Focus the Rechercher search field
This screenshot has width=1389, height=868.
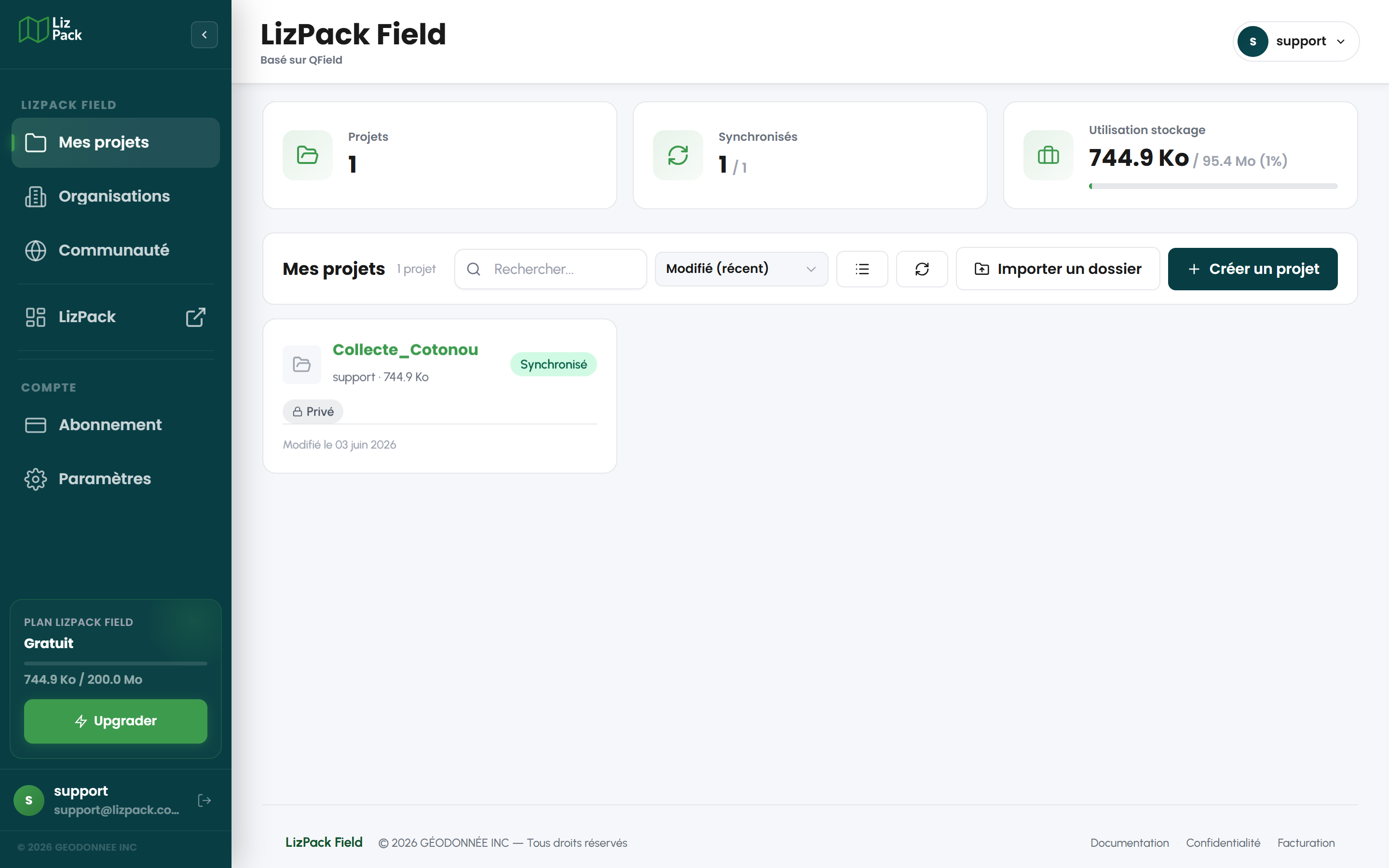click(x=550, y=269)
